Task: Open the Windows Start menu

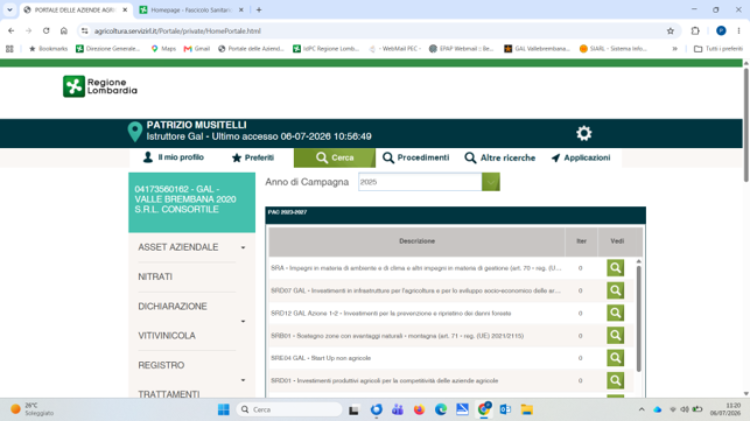Action: [x=223, y=410]
